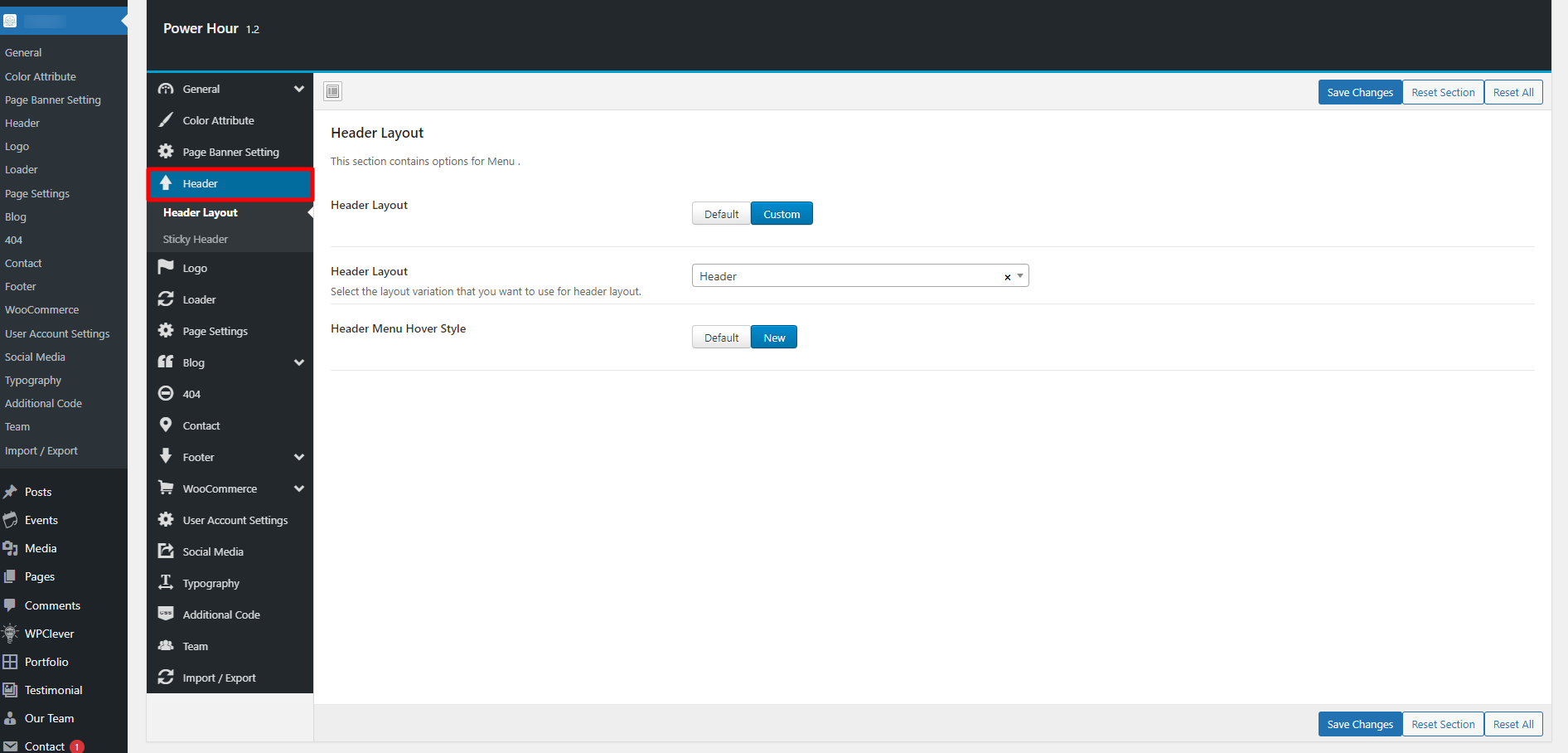This screenshot has height=753, width=1568.
Task: Collapse the WordPress admin submenu arrow
Action: coord(124,21)
